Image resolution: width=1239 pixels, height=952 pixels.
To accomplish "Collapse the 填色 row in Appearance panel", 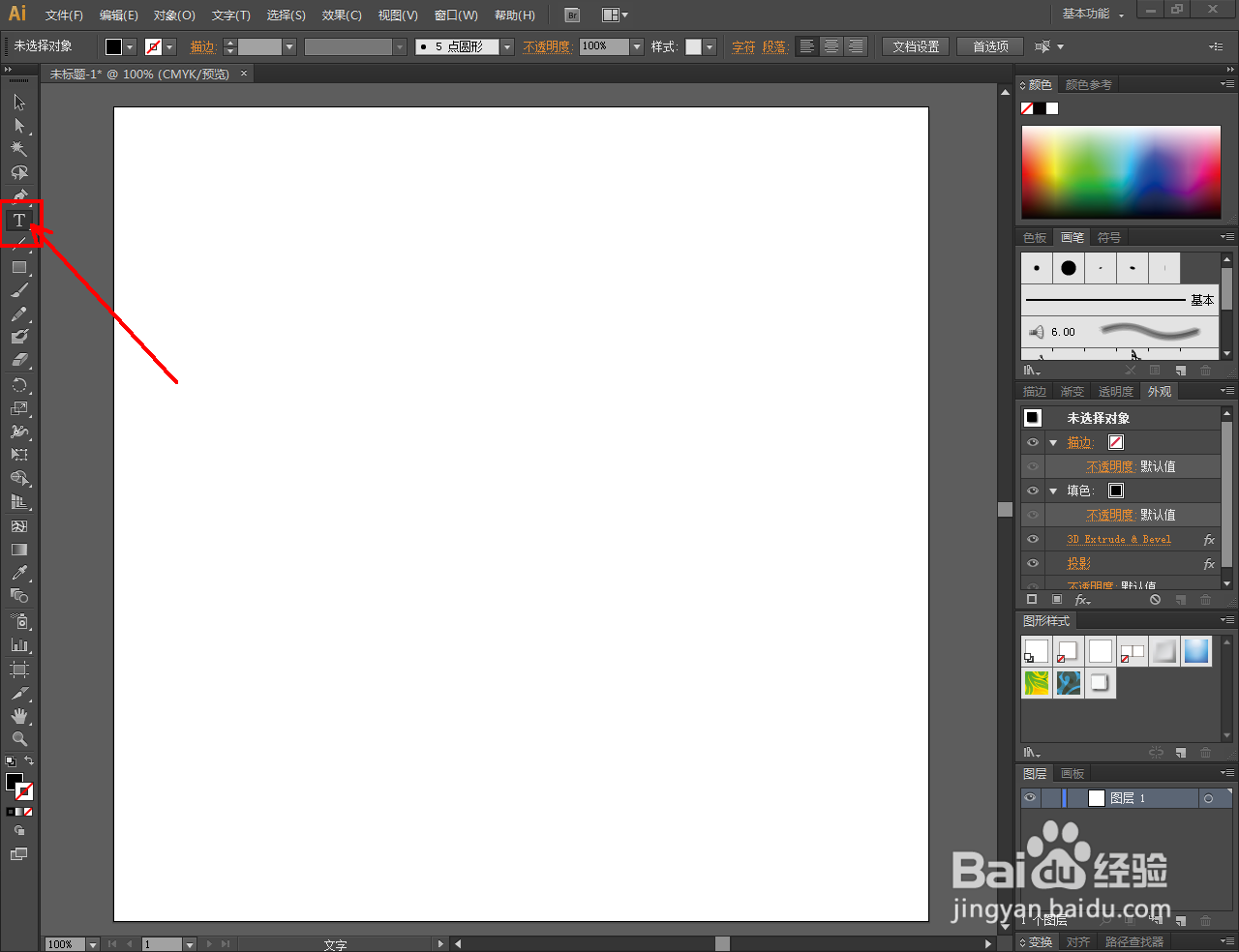I will [x=1053, y=491].
